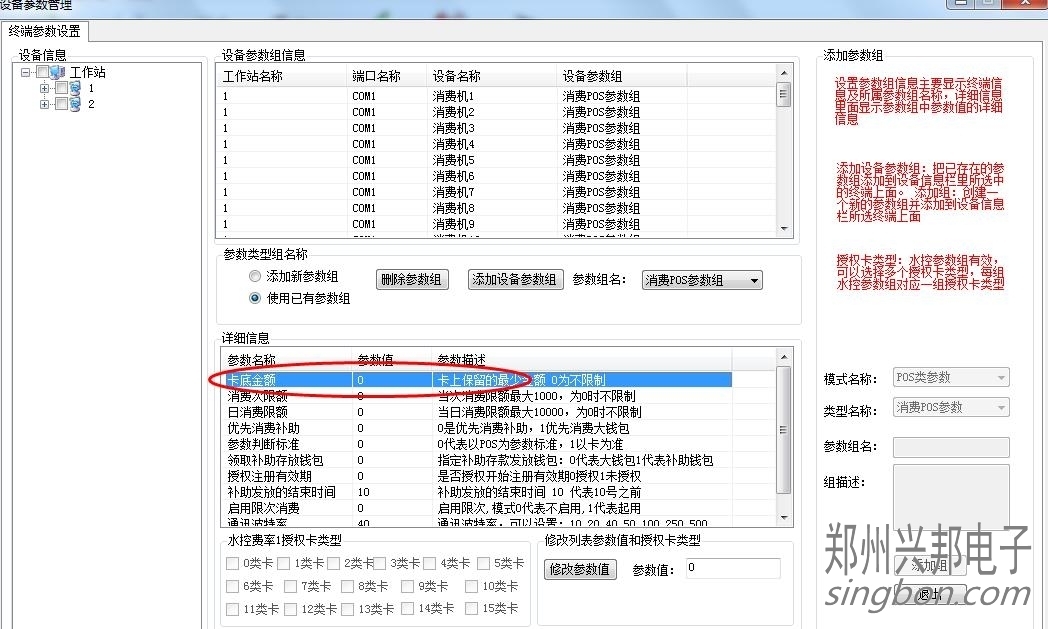Check the box for workstation 2

61,104
